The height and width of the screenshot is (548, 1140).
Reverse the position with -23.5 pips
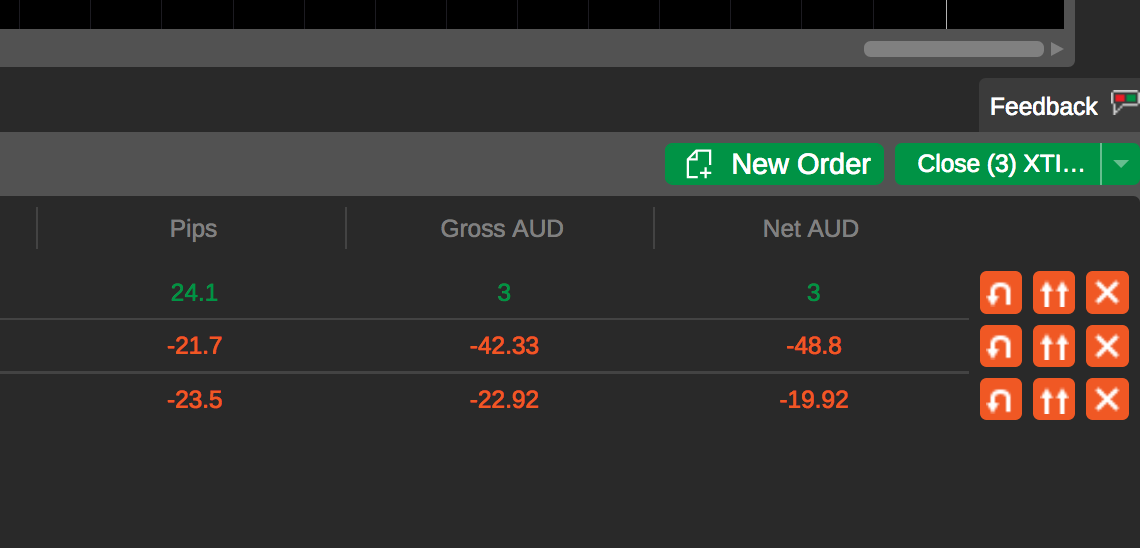tap(1000, 399)
